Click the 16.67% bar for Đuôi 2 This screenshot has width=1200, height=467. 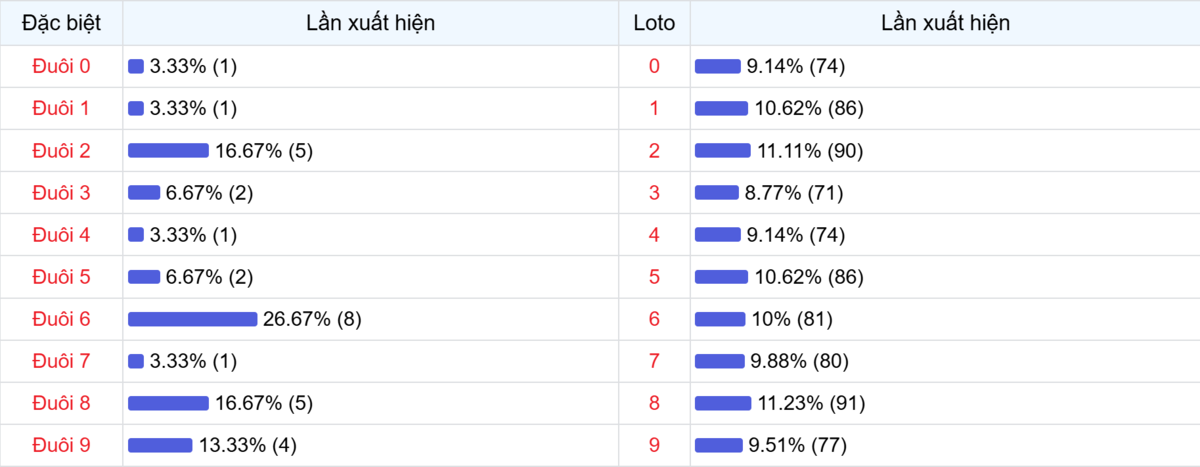coord(168,151)
